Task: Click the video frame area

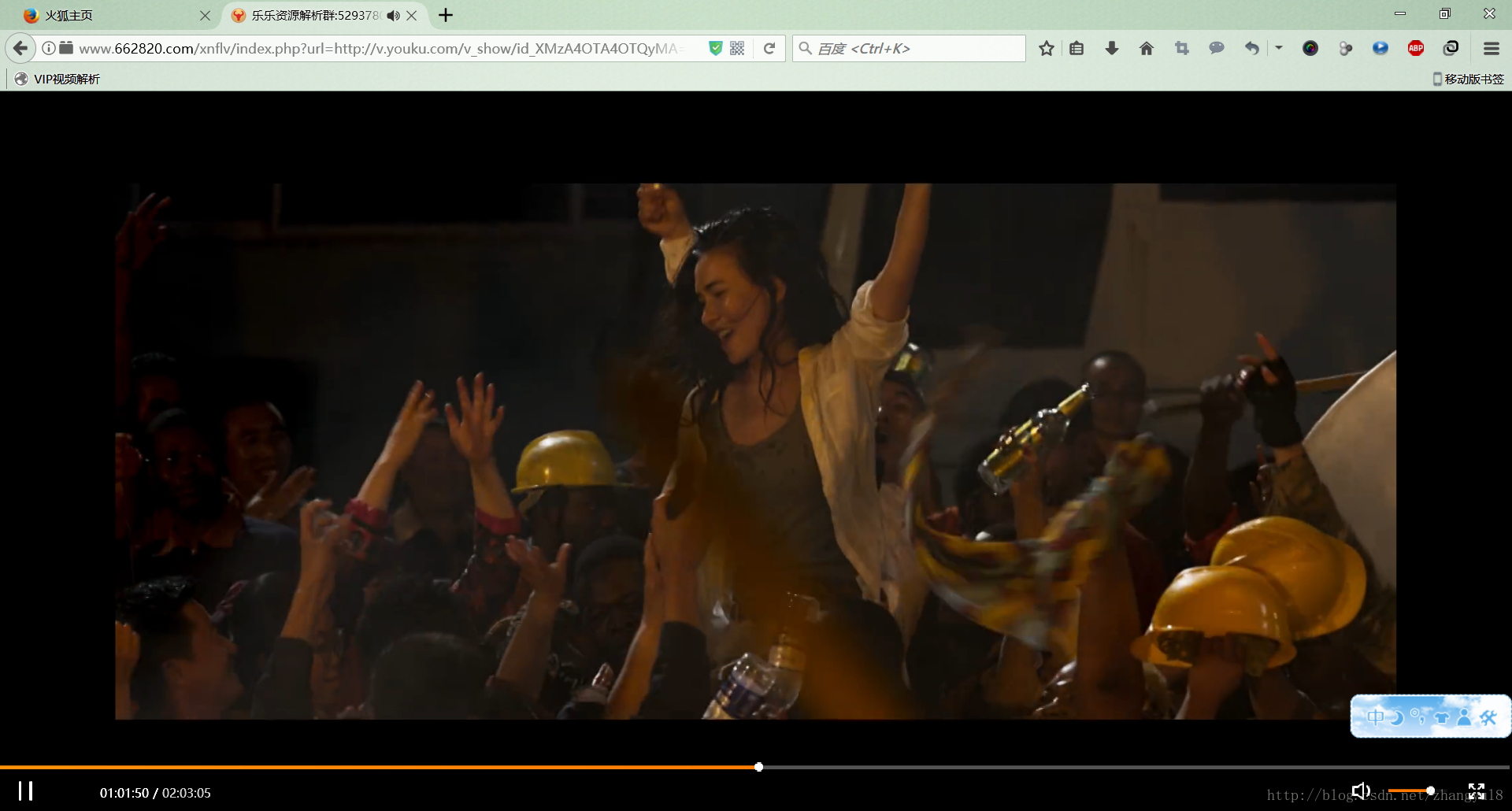Action: coord(755,451)
